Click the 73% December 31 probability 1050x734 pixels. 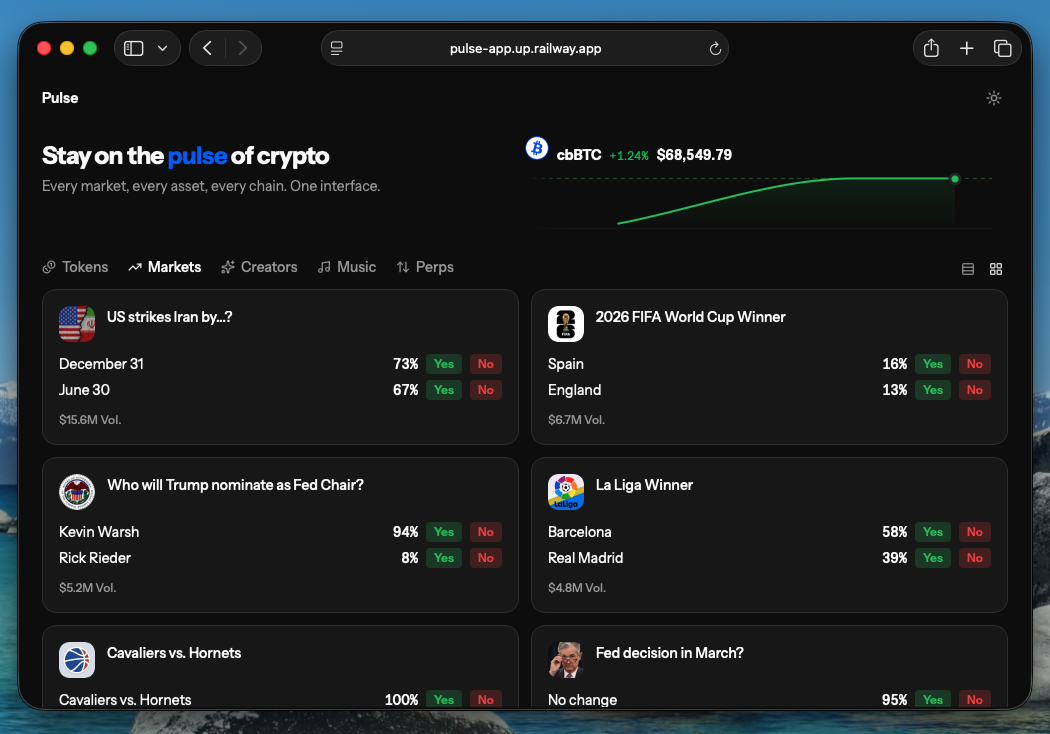(x=405, y=364)
